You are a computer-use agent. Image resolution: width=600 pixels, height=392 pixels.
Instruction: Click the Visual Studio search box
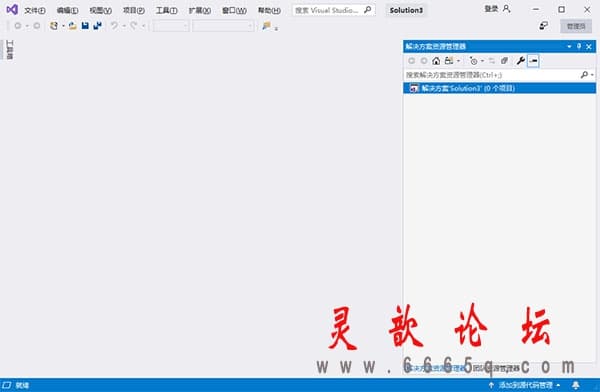tap(334, 10)
